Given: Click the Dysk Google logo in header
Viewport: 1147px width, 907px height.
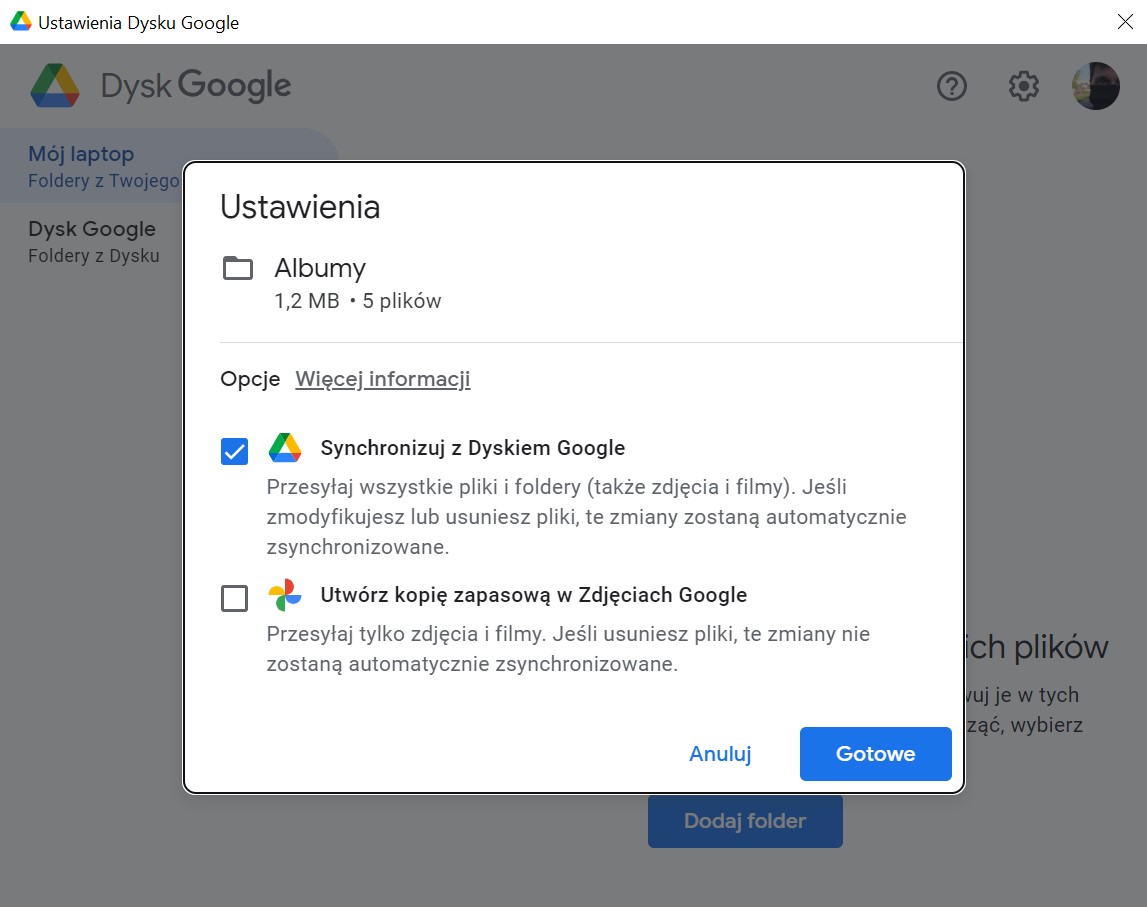Looking at the screenshot, I should pos(160,86).
